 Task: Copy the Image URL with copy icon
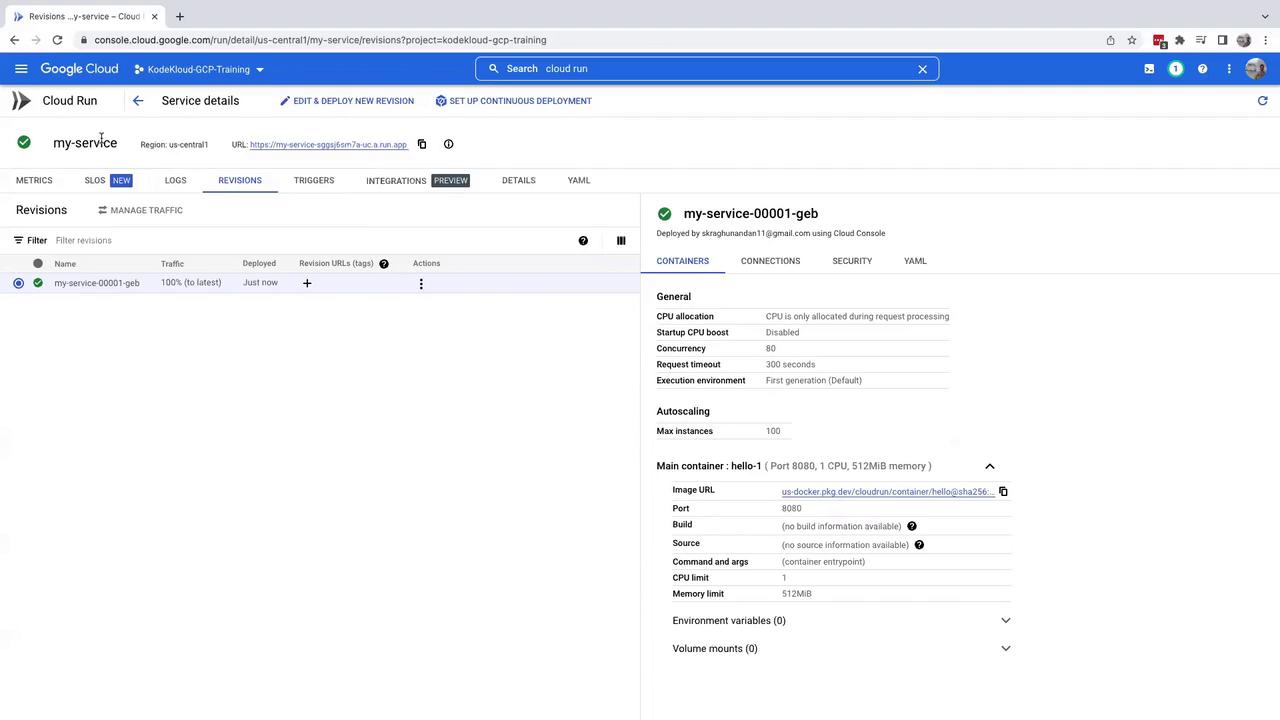[1003, 491]
